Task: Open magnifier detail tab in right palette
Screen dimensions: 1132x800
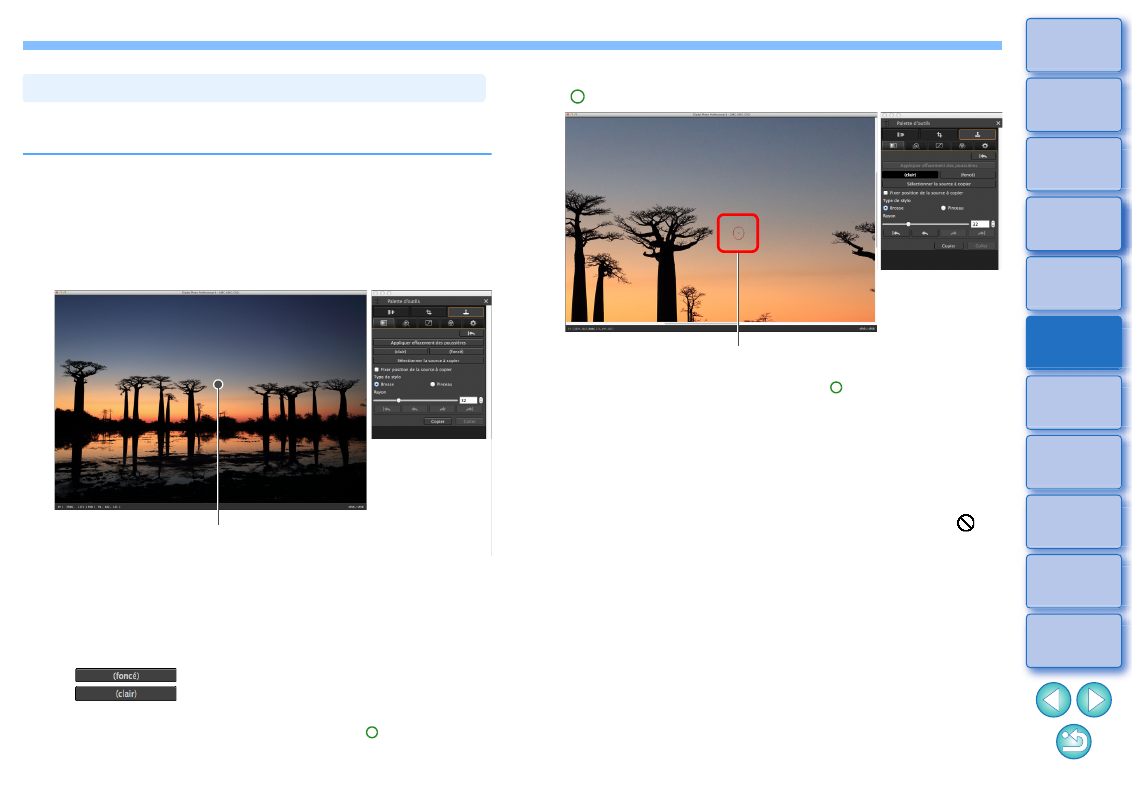Action: point(916,145)
